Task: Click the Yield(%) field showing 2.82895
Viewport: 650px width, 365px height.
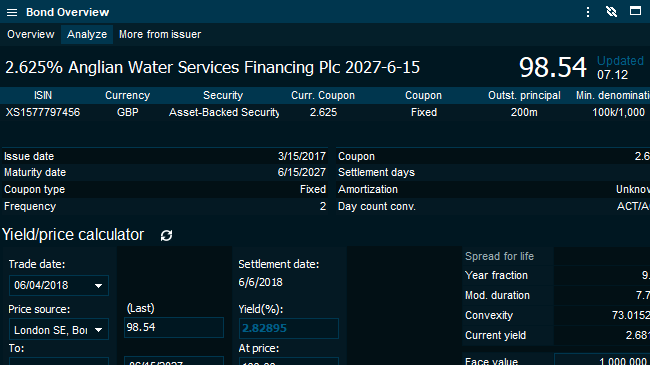Action: pos(289,328)
